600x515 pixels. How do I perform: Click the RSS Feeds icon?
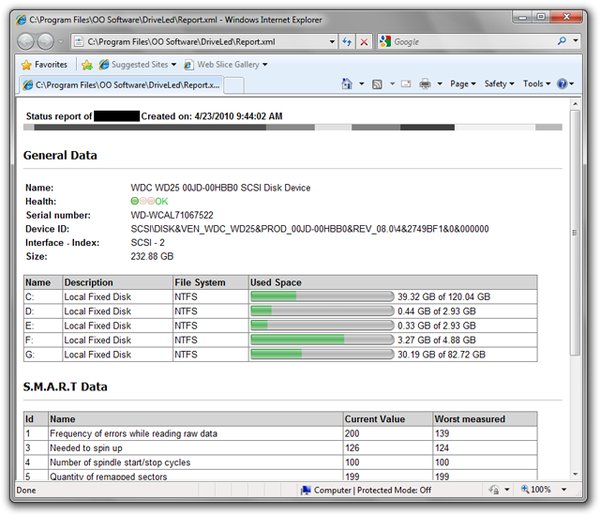point(377,84)
